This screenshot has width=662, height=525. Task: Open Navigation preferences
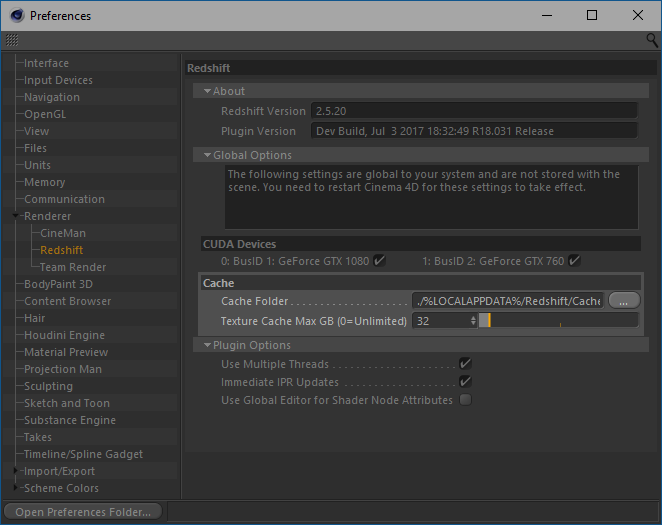click(52, 97)
